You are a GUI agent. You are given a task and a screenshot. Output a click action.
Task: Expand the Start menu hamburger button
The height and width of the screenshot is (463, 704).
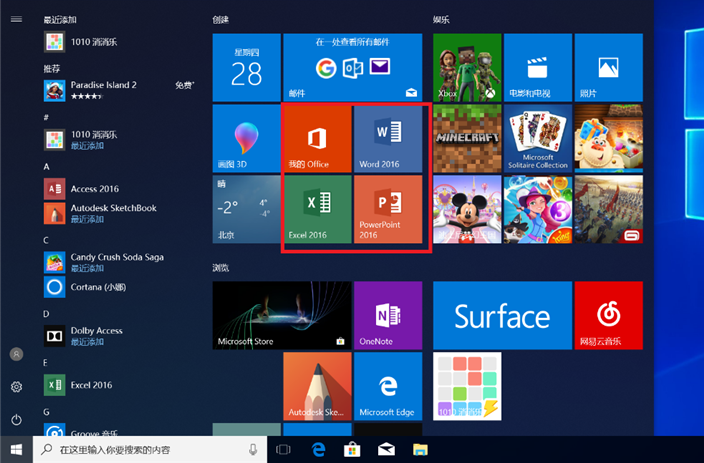pos(17,19)
